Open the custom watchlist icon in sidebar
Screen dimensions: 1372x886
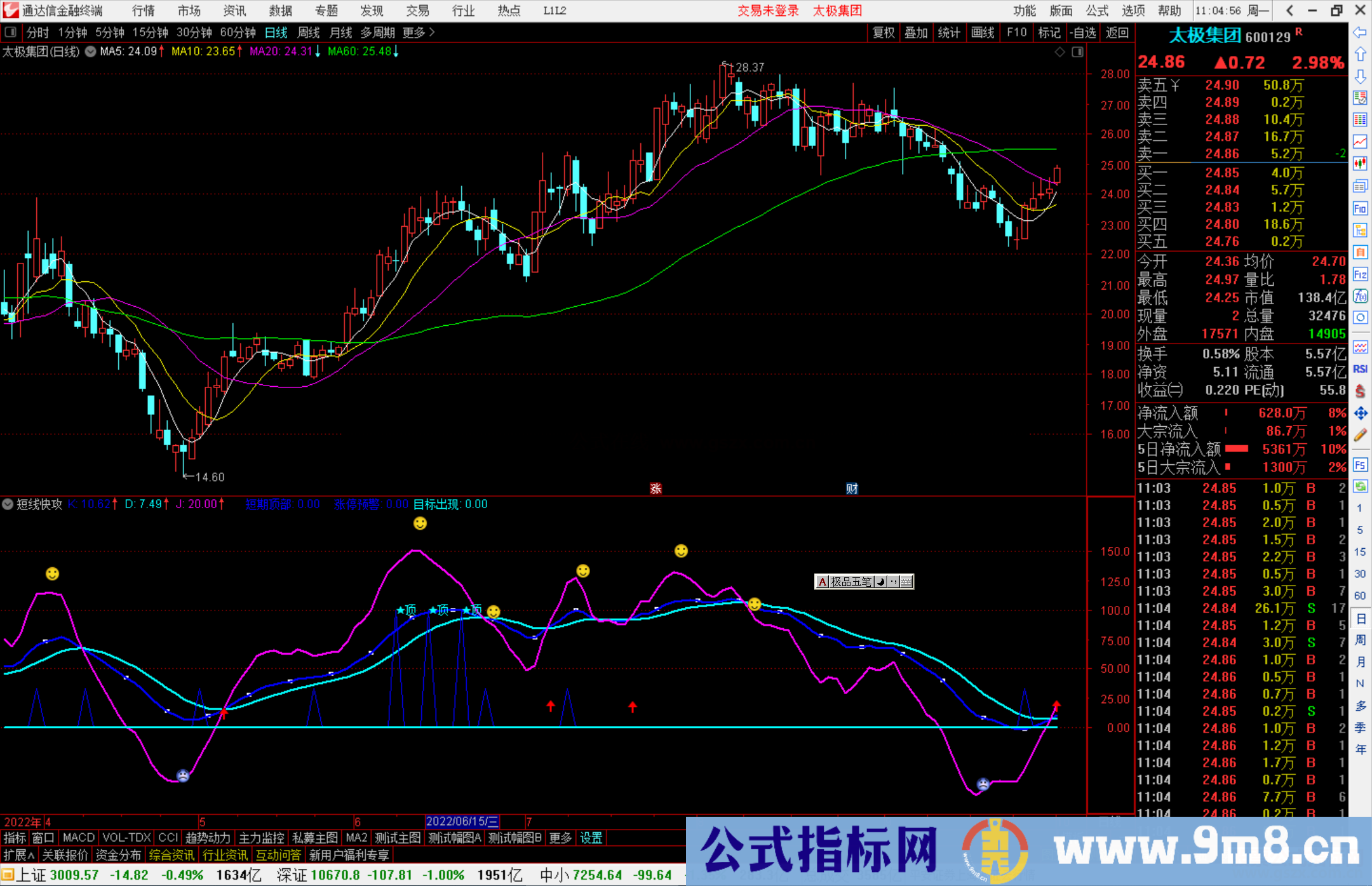pyautogui.click(x=1360, y=98)
